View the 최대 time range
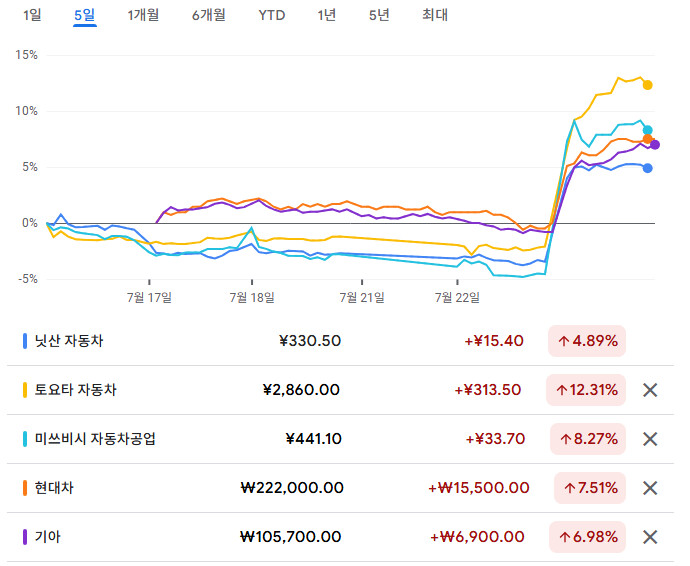 click(435, 15)
